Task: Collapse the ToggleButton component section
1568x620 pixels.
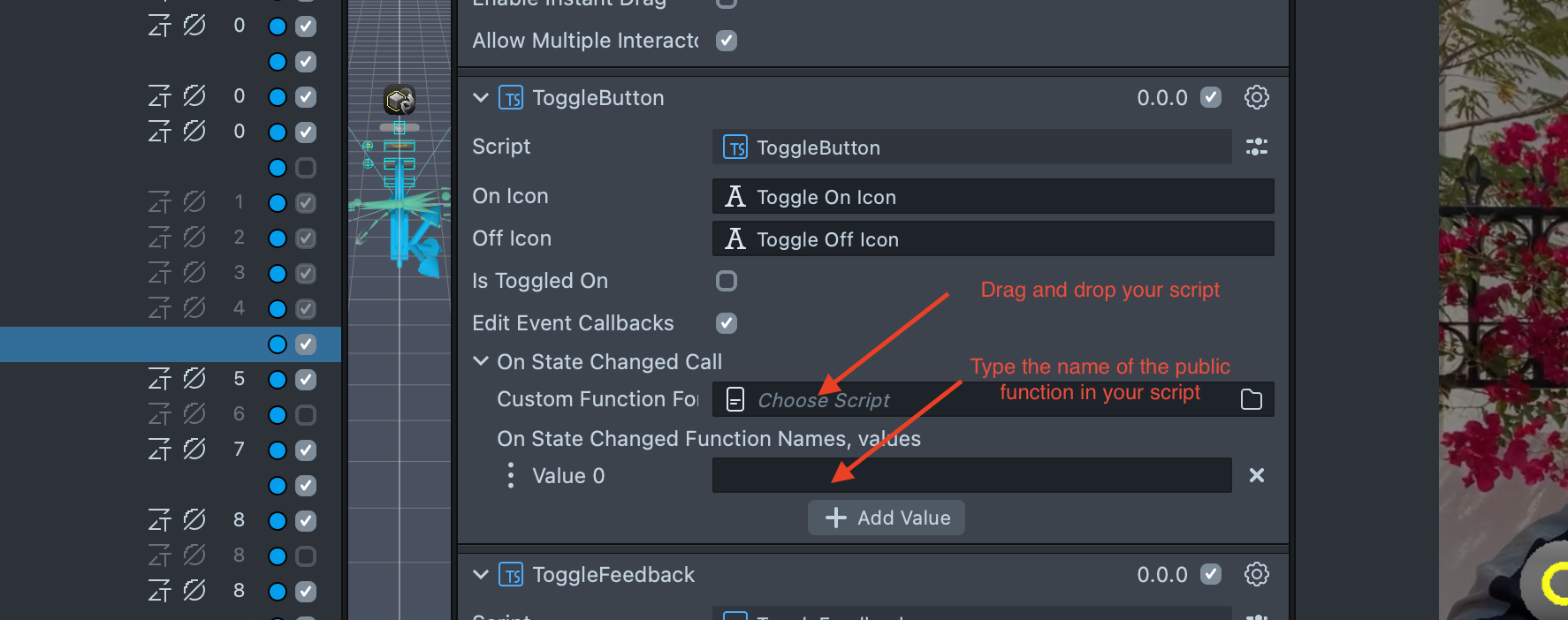Action: pyautogui.click(x=481, y=97)
